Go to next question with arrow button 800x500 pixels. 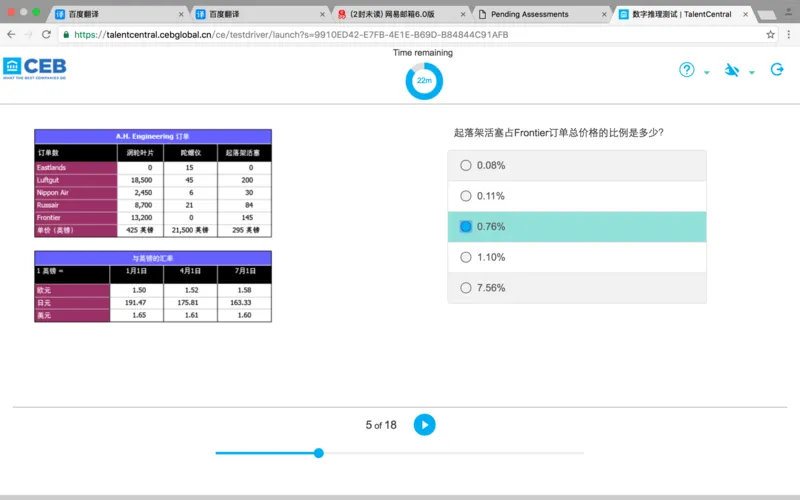coord(424,424)
